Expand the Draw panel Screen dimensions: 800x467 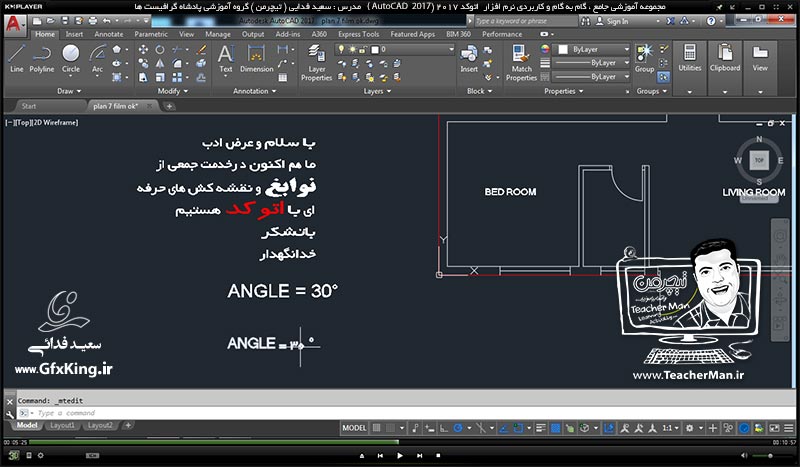pyautogui.click(x=69, y=91)
